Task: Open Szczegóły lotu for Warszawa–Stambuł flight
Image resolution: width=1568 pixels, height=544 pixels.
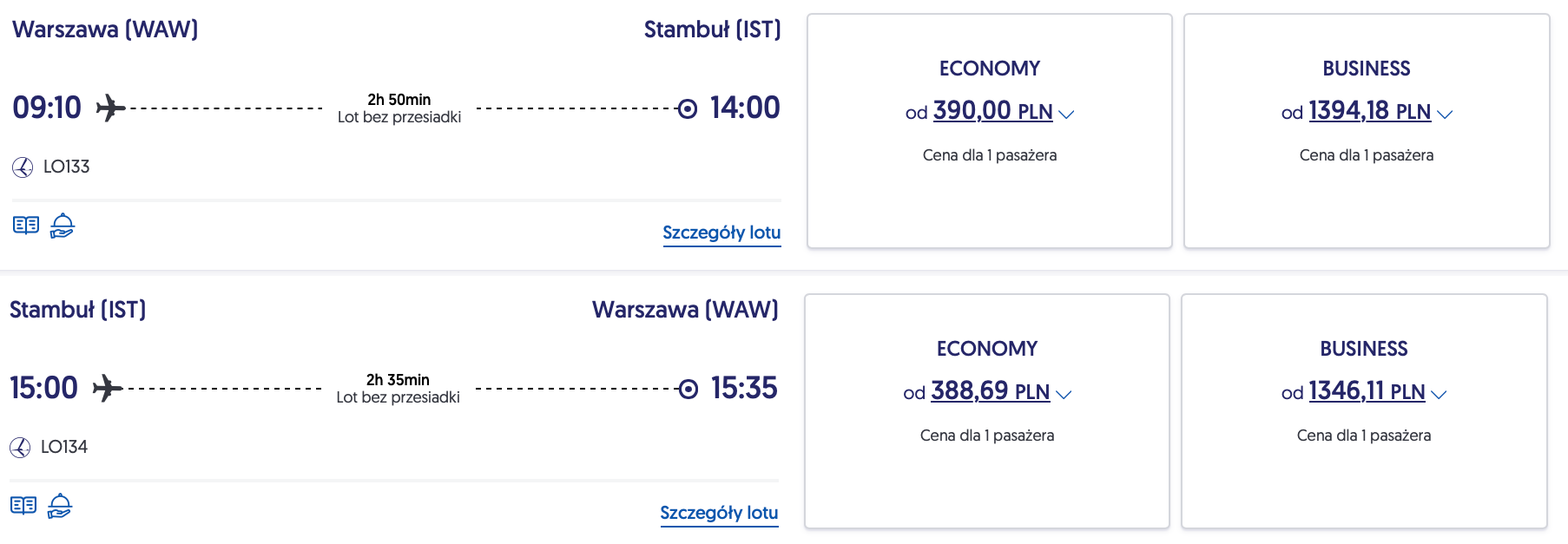Action: 721,233
